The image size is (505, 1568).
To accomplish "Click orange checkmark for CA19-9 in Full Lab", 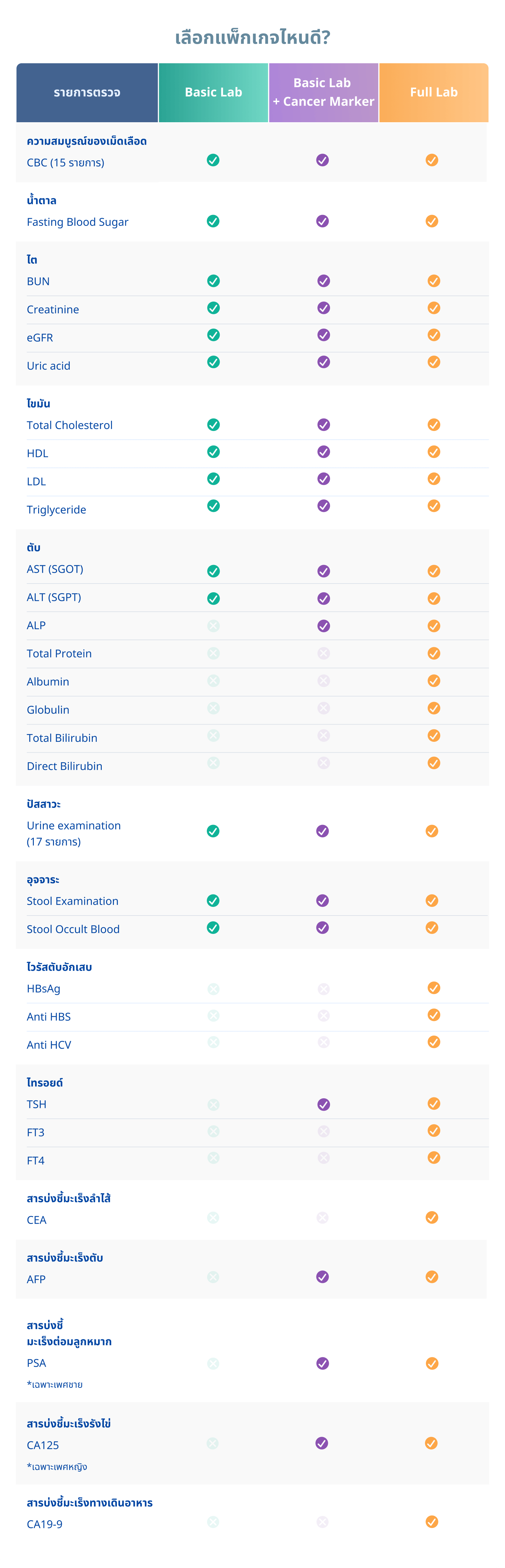I will [x=432, y=1522].
